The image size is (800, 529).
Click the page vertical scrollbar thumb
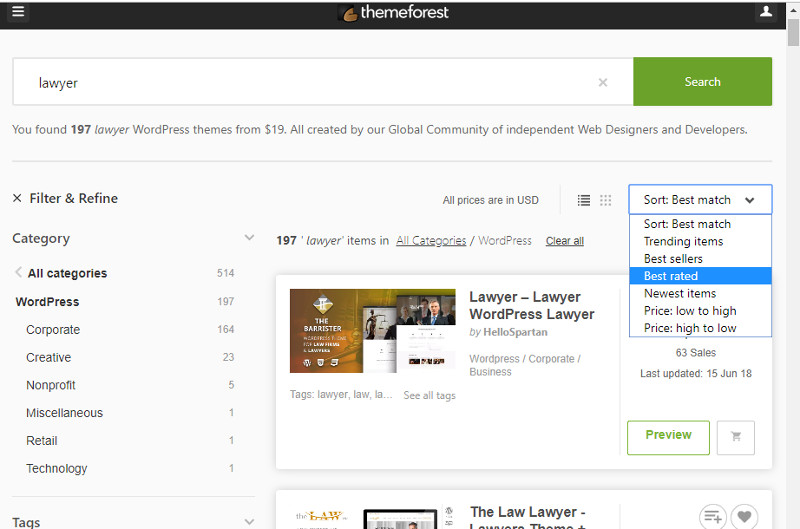pyautogui.click(x=793, y=33)
